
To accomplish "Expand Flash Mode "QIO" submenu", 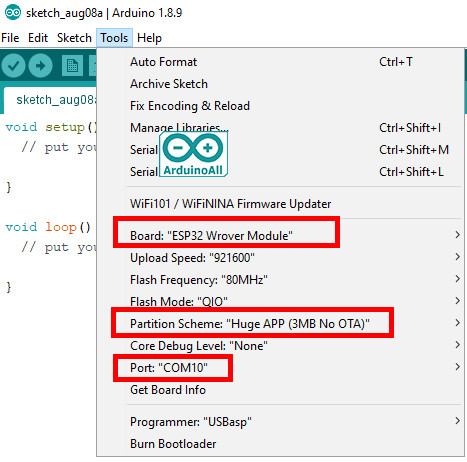I will point(280,302).
